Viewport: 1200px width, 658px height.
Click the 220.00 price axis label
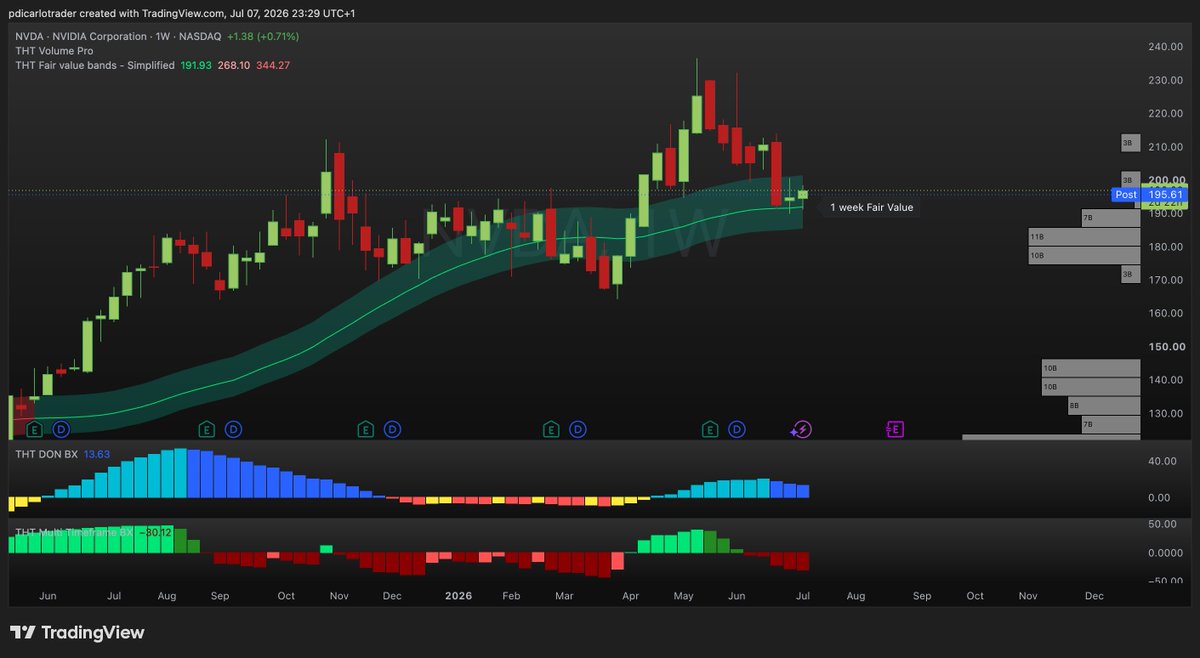pyautogui.click(x=1165, y=113)
